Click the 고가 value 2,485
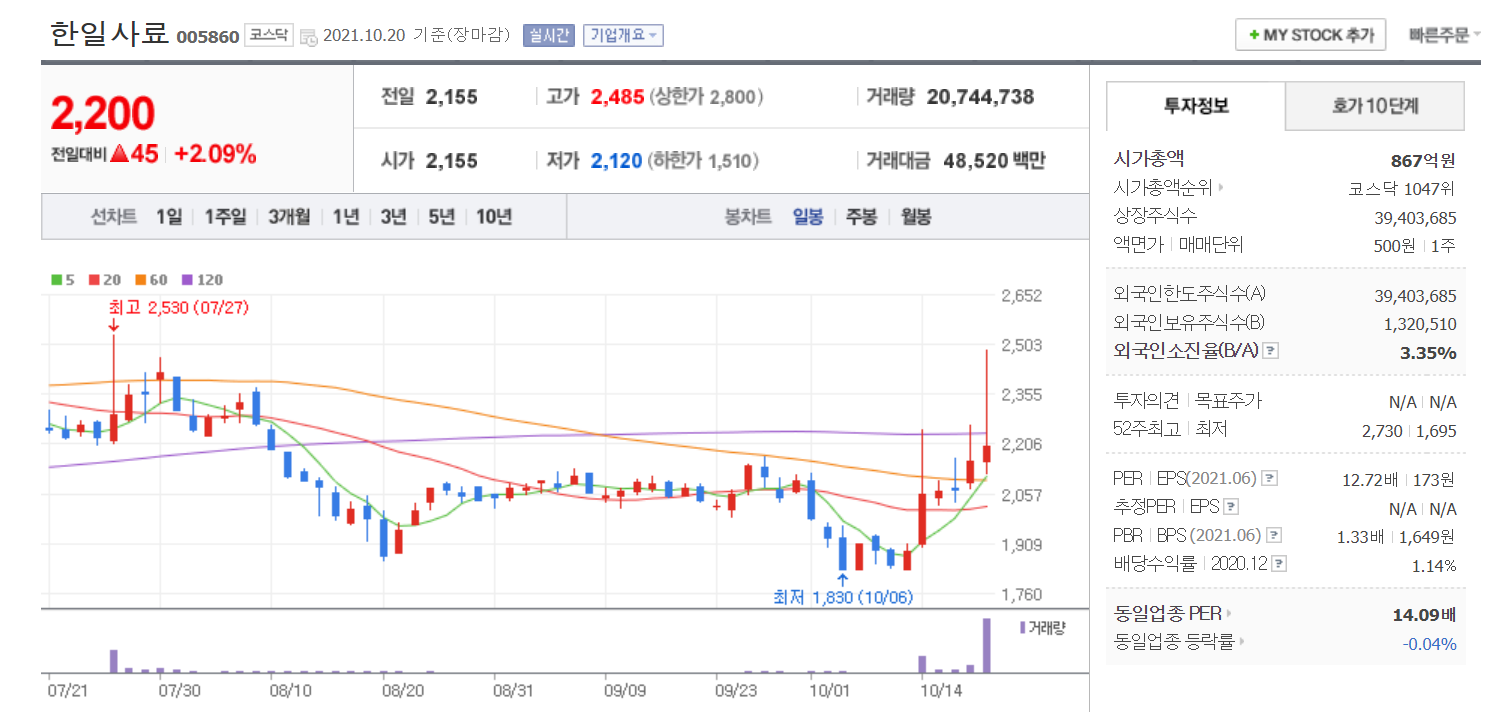 (x=617, y=97)
